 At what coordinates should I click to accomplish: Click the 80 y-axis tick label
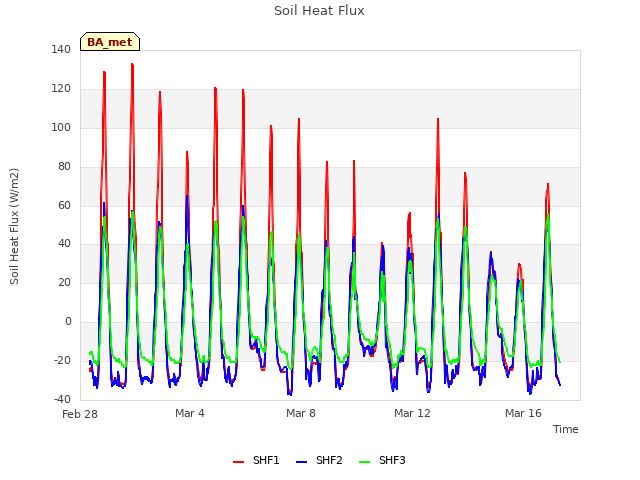64,167
